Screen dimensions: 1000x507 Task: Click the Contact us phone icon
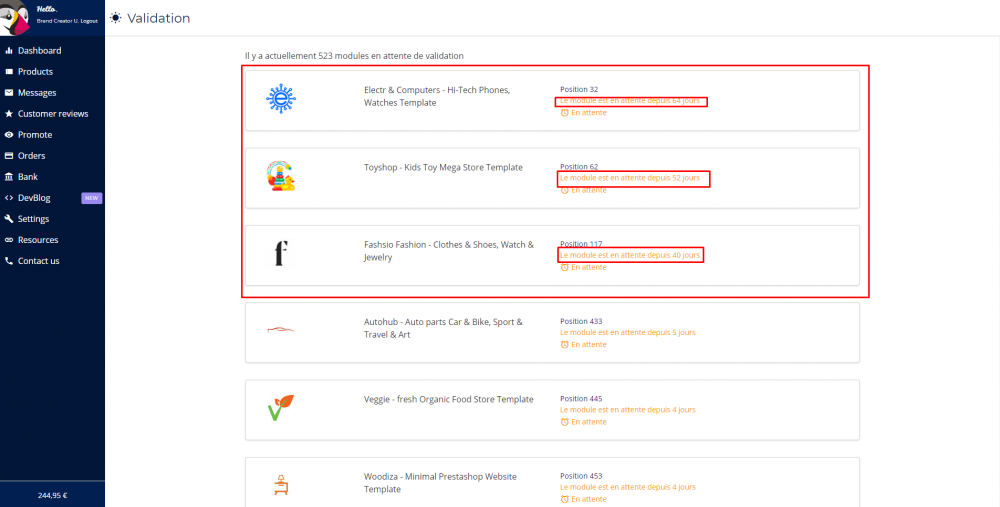click(9, 261)
